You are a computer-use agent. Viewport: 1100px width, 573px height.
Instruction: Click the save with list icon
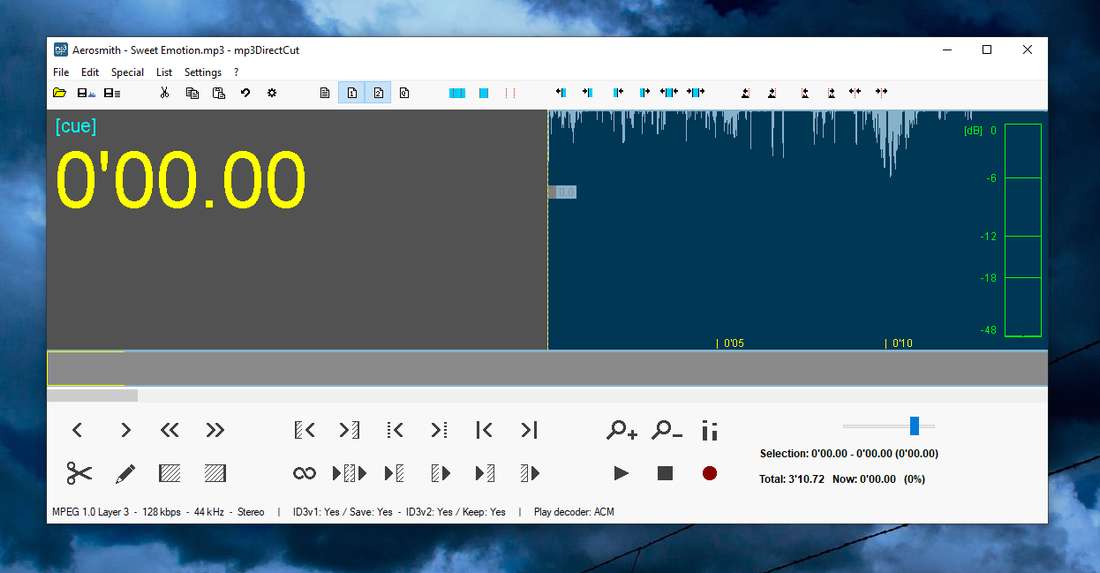point(112,93)
